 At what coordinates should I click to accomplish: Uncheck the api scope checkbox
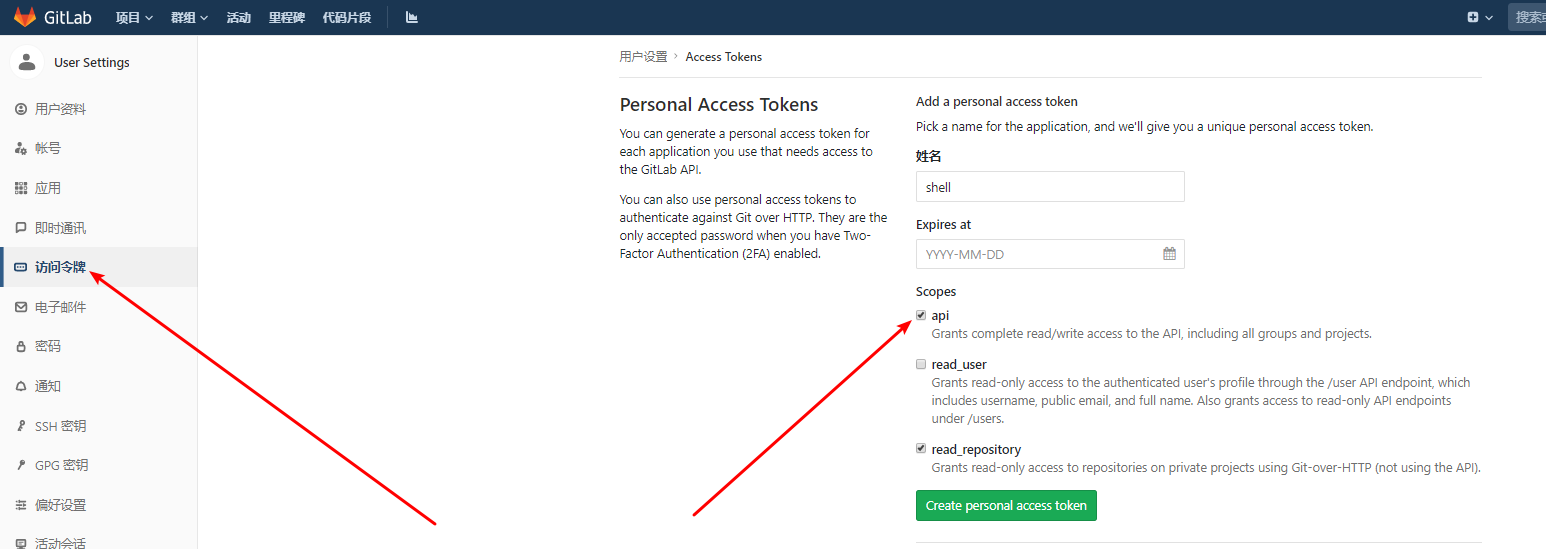921,315
